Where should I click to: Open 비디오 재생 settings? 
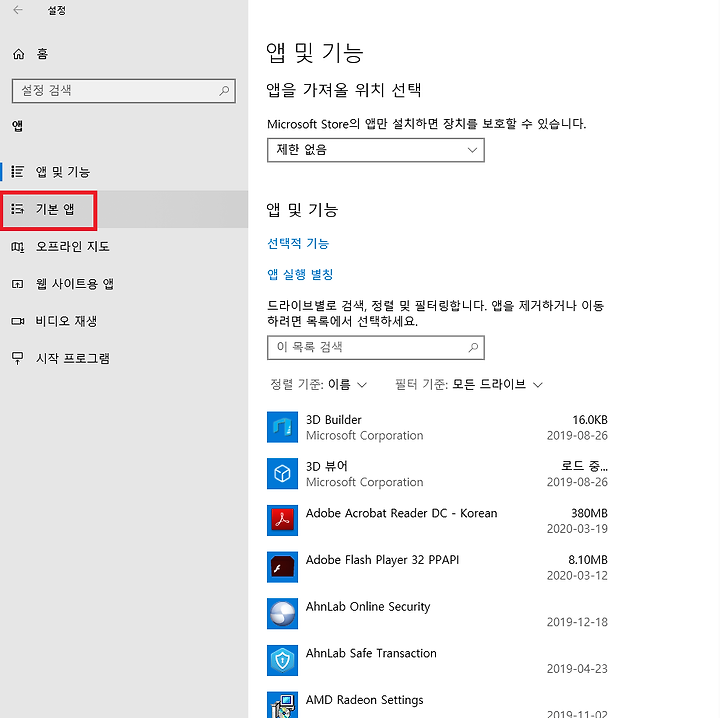tap(124, 321)
